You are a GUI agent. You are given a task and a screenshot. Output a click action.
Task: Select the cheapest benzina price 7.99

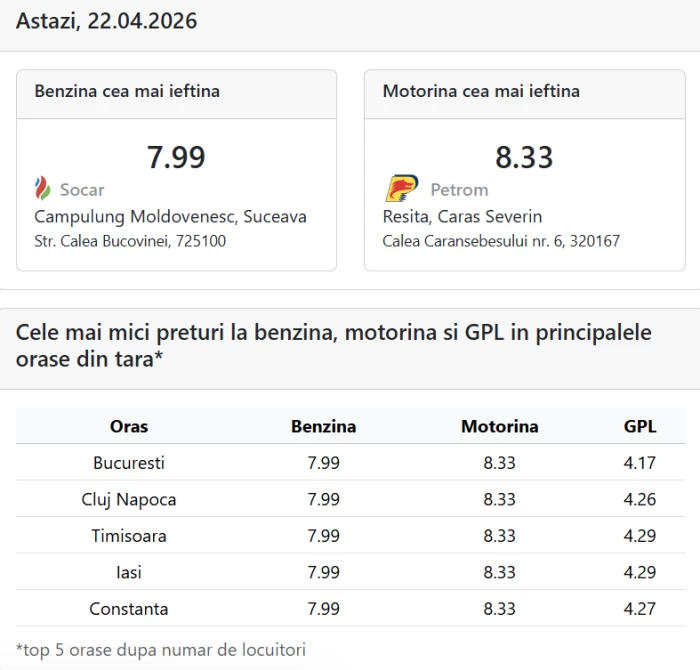point(176,157)
